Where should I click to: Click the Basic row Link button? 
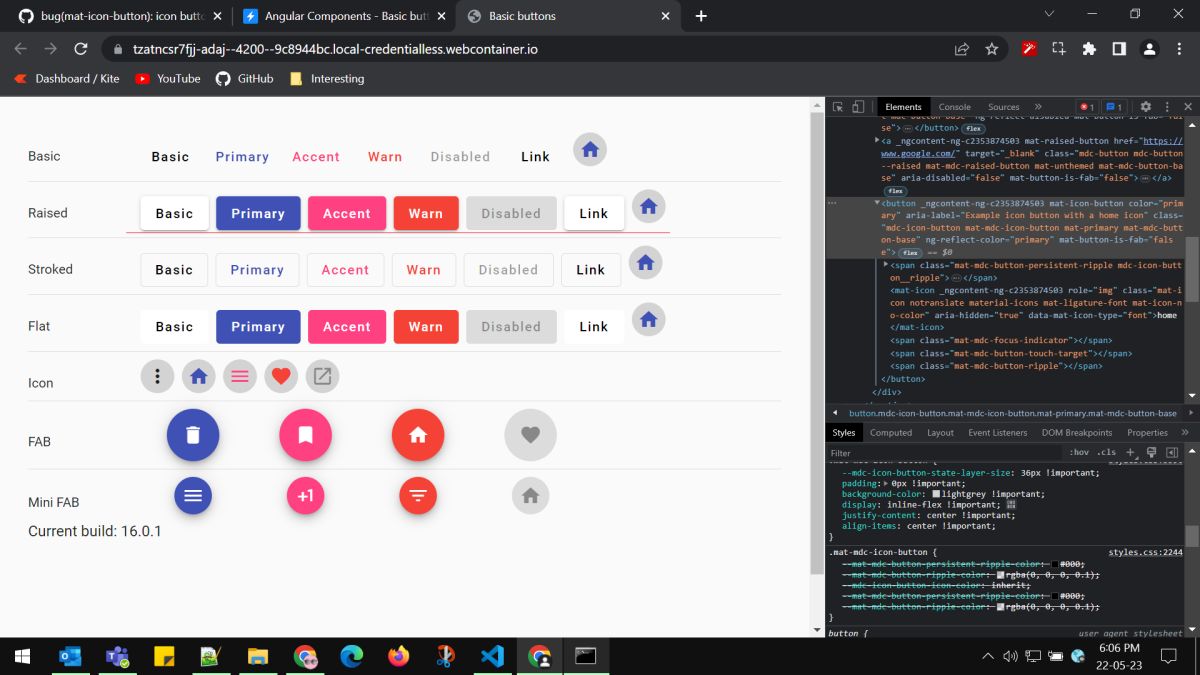pyautogui.click(x=535, y=157)
